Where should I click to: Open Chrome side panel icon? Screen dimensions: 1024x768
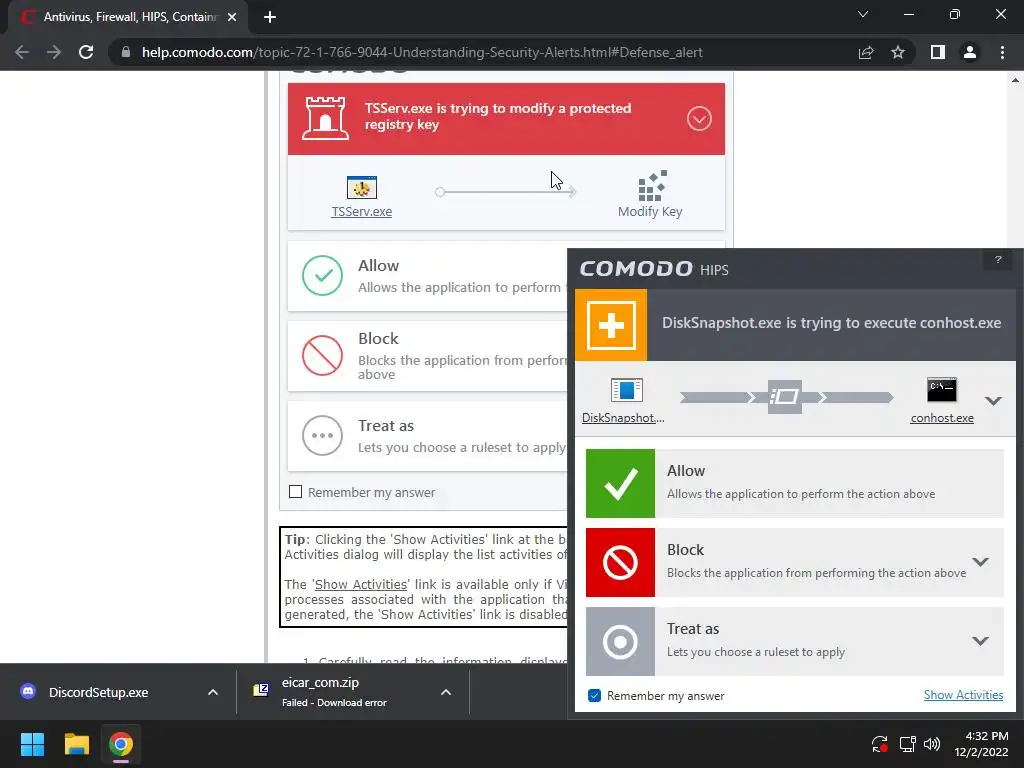click(x=938, y=52)
